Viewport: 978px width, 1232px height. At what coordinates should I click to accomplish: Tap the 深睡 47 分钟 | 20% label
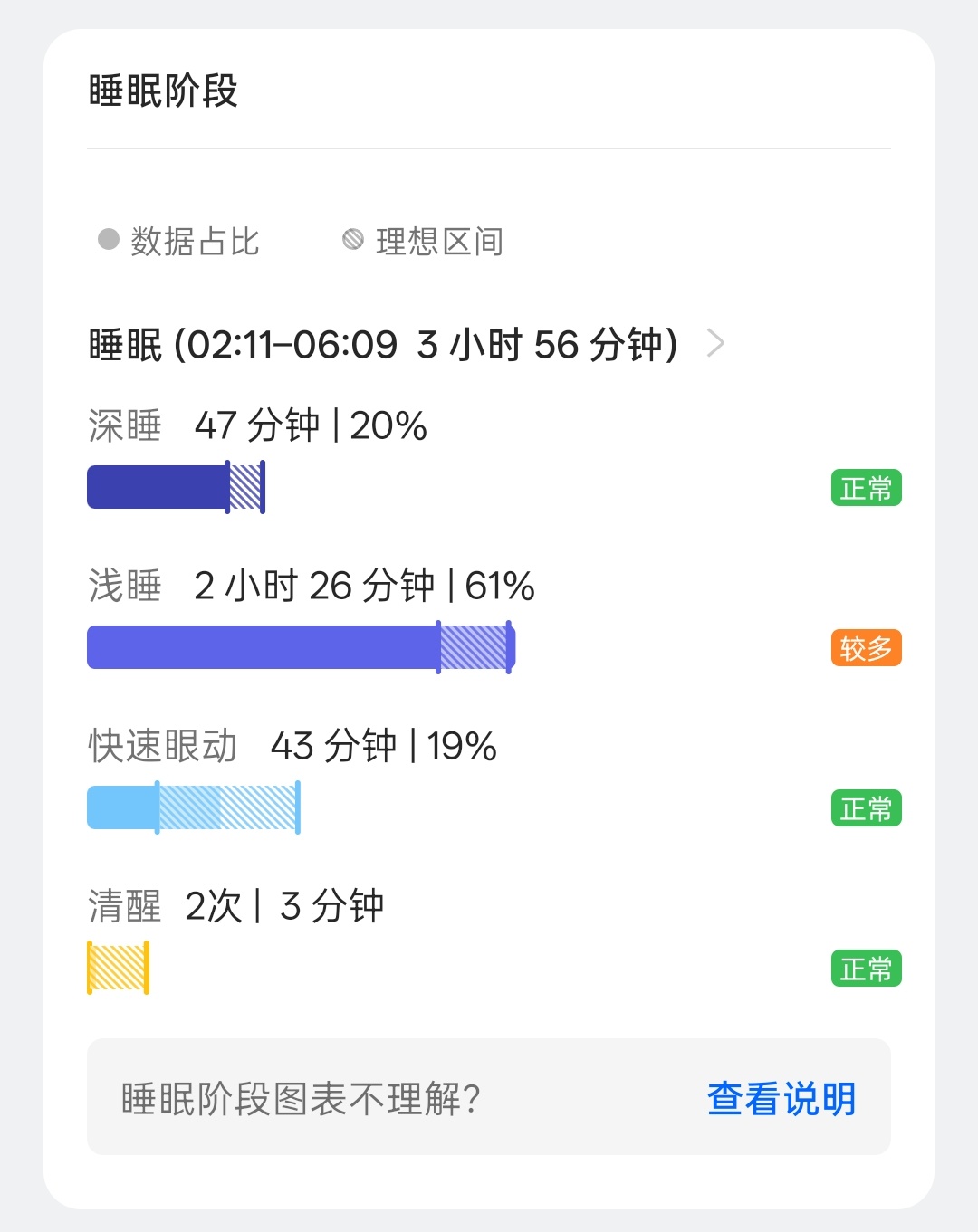(x=258, y=425)
